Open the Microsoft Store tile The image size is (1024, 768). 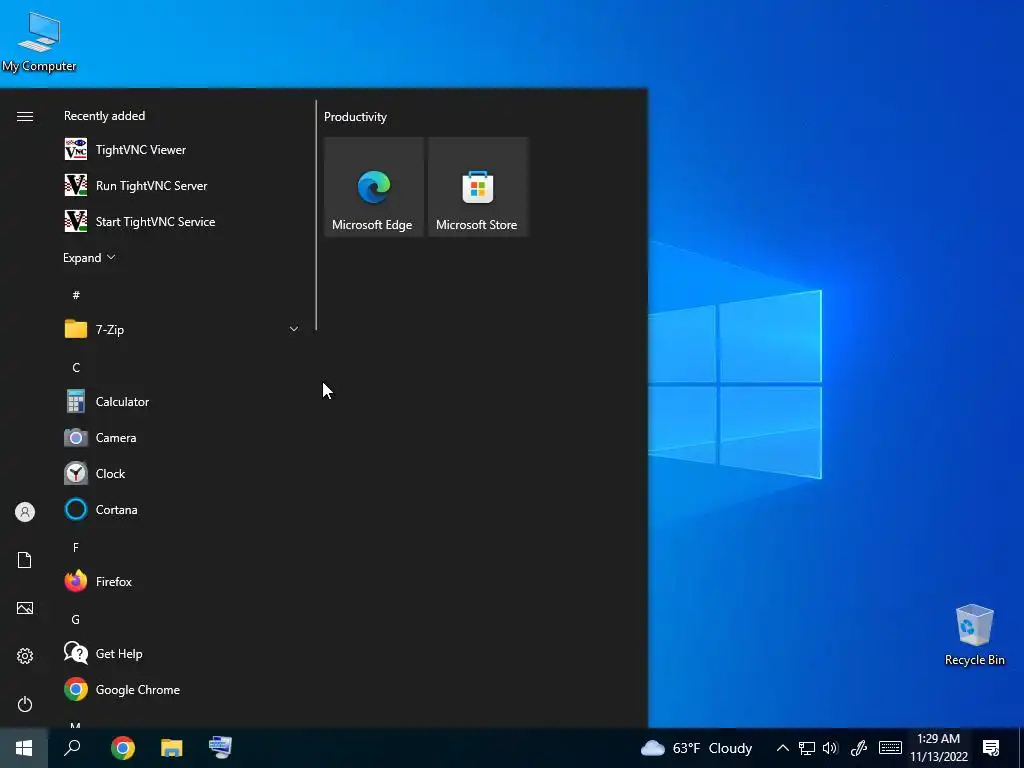coord(477,187)
